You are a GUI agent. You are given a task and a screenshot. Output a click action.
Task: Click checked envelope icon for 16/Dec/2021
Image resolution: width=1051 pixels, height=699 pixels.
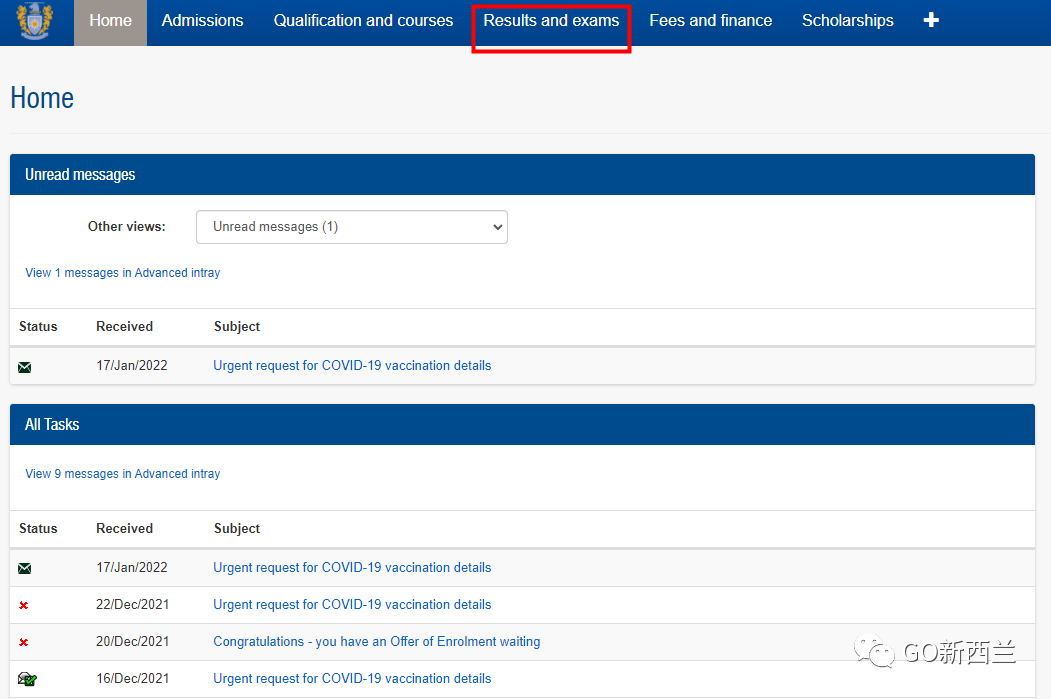click(27, 679)
